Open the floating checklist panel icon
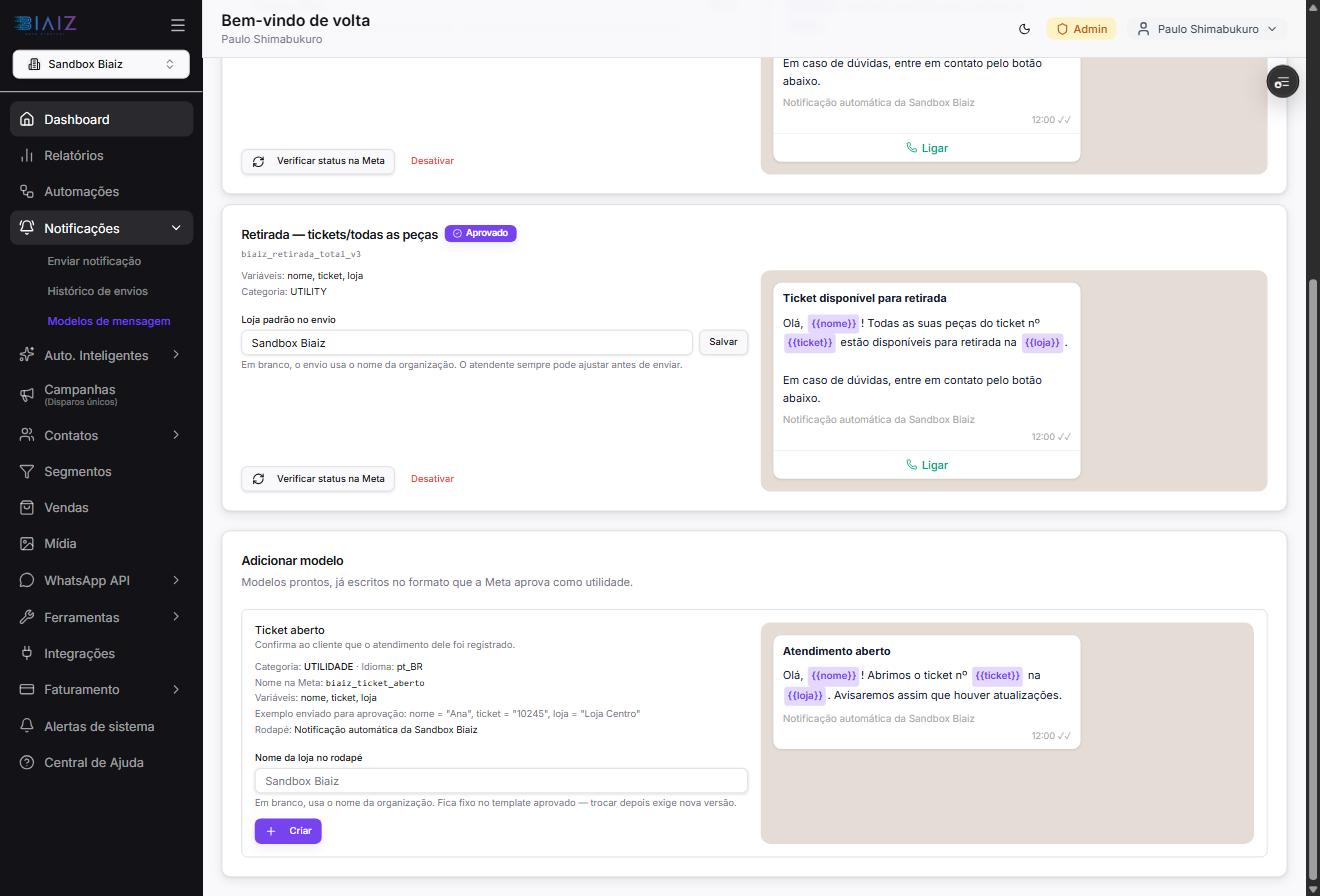Screen dimensions: 1320x896 click(1282, 81)
